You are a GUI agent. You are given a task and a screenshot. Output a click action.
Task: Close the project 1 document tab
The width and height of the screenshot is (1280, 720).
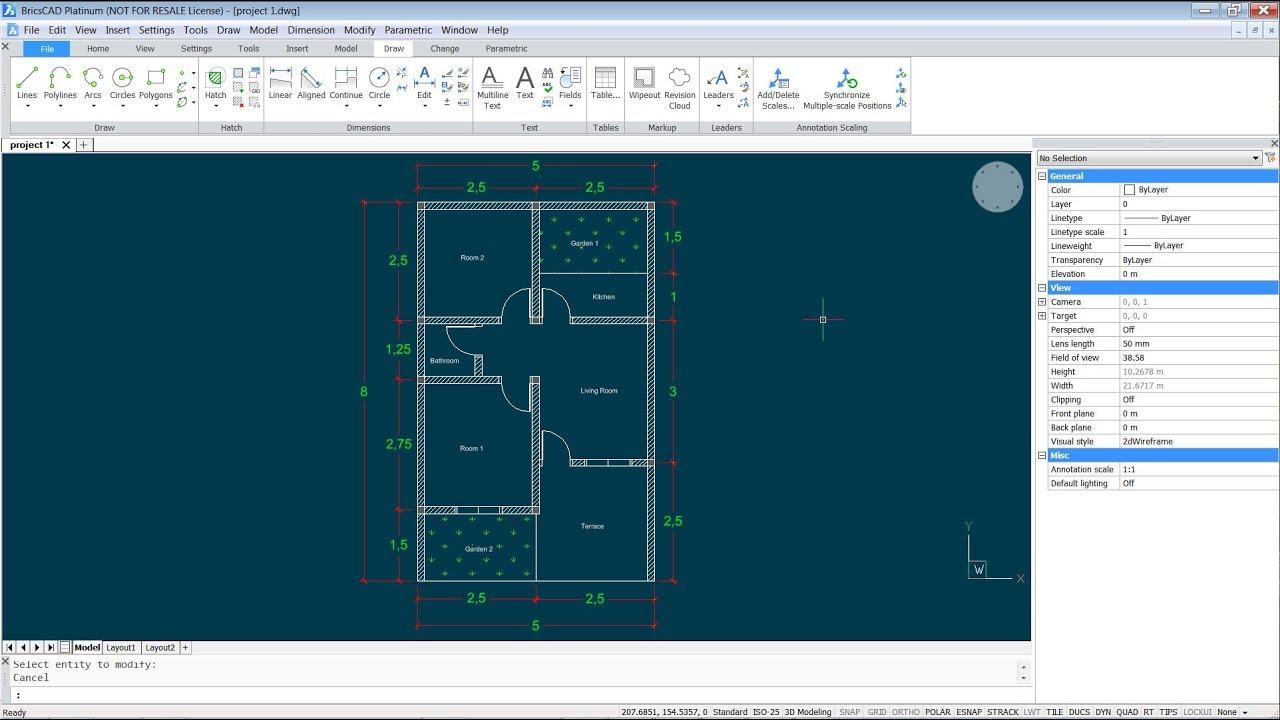coord(66,145)
